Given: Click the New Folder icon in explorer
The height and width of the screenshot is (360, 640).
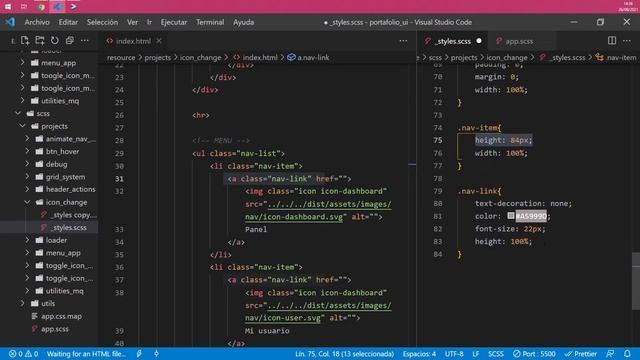Looking at the screenshot, I should [x=40, y=40].
